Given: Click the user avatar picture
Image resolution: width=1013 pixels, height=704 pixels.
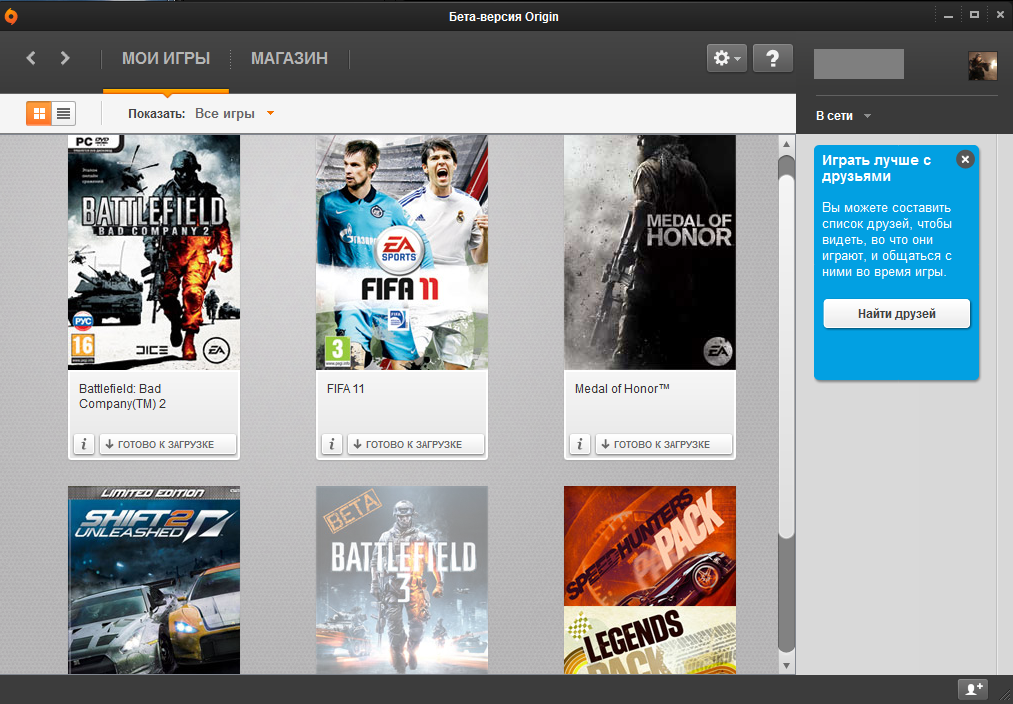Looking at the screenshot, I should [x=982, y=65].
